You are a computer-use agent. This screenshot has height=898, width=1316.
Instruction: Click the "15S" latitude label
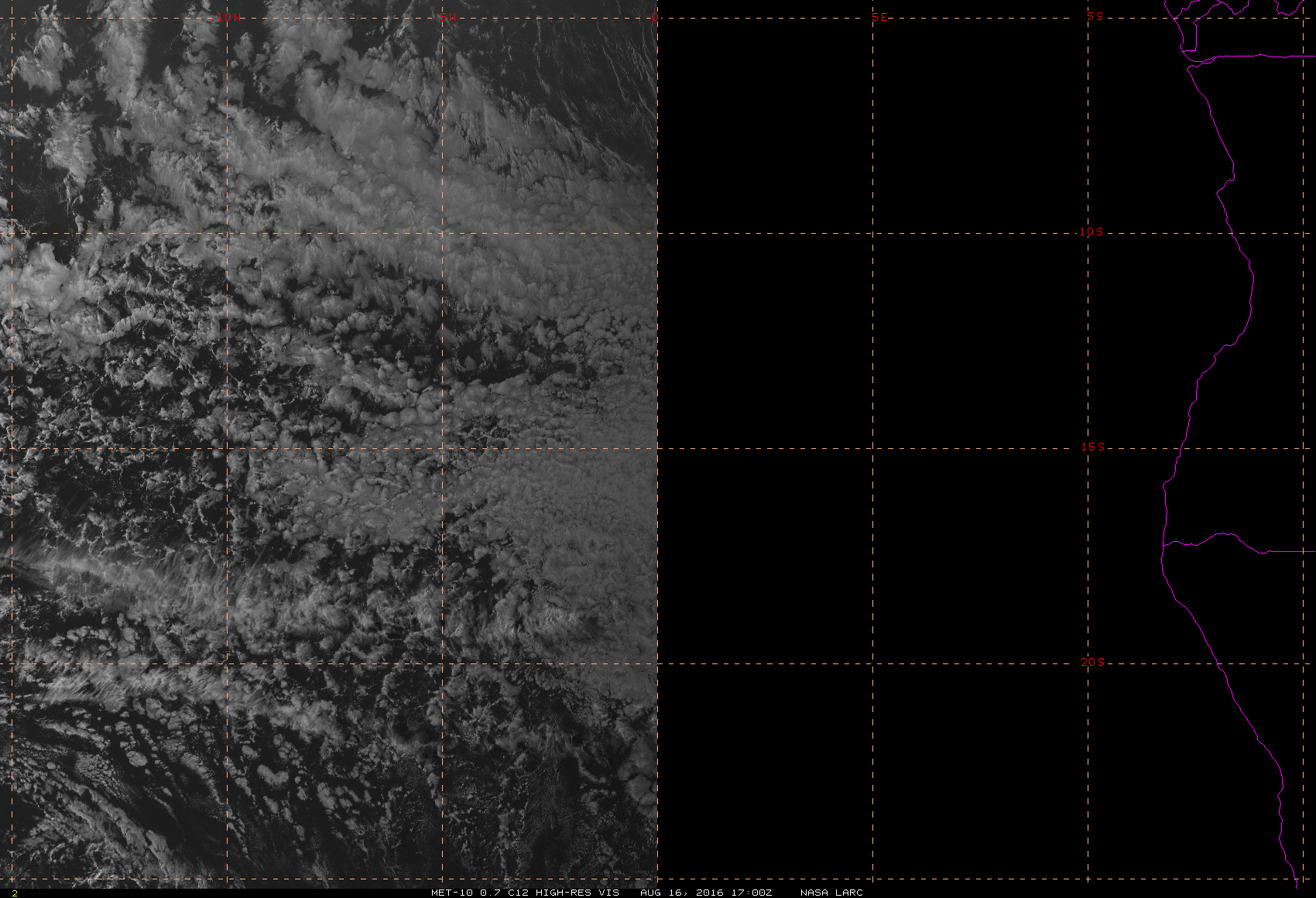pyautogui.click(x=1093, y=447)
